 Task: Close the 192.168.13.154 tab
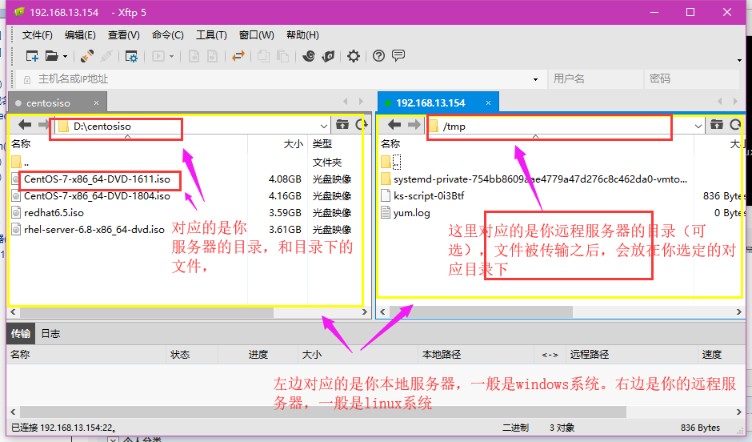point(488,103)
